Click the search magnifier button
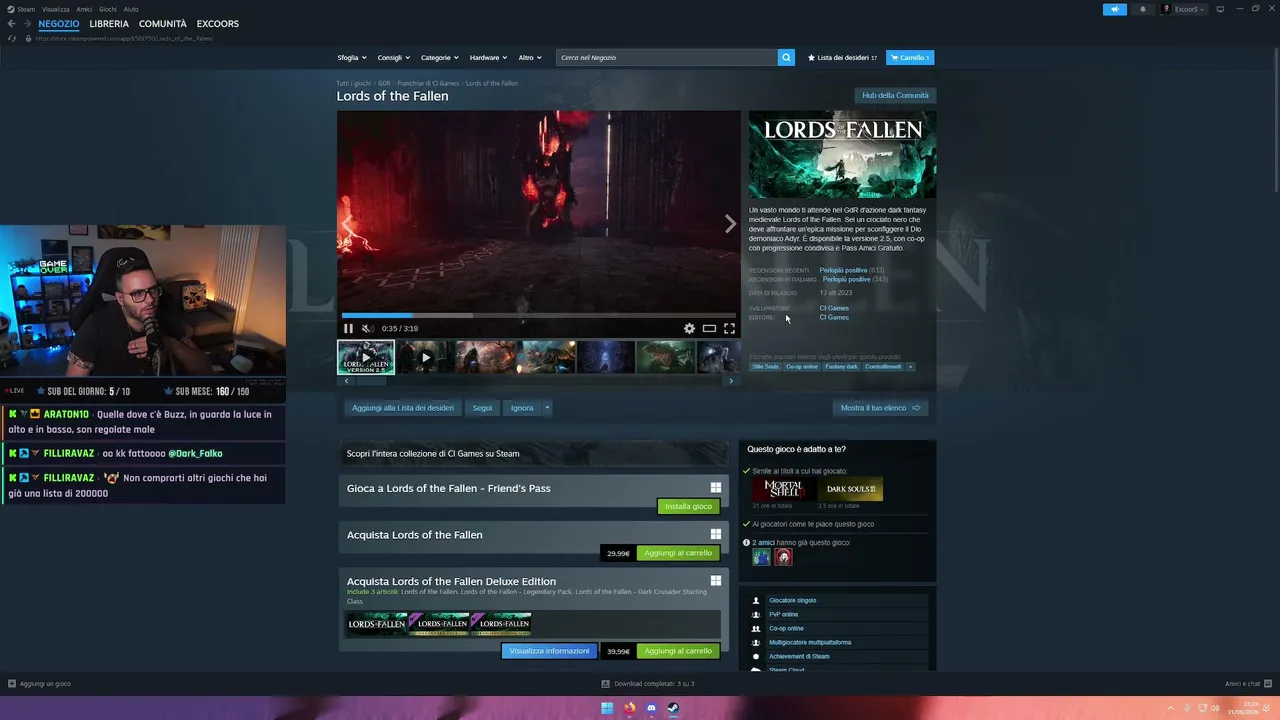1280x720 pixels. (786, 57)
